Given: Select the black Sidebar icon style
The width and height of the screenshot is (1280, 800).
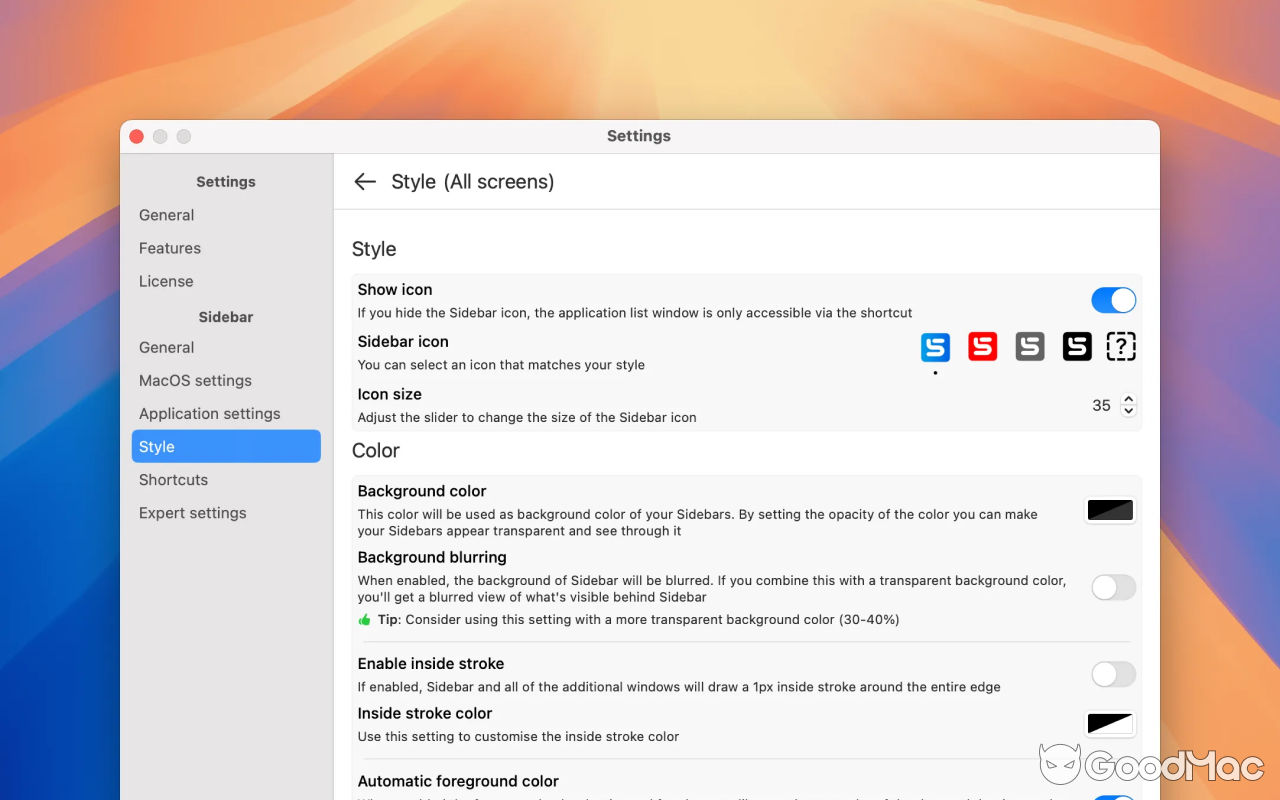Looking at the screenshot, I should tap(1076, 346).
